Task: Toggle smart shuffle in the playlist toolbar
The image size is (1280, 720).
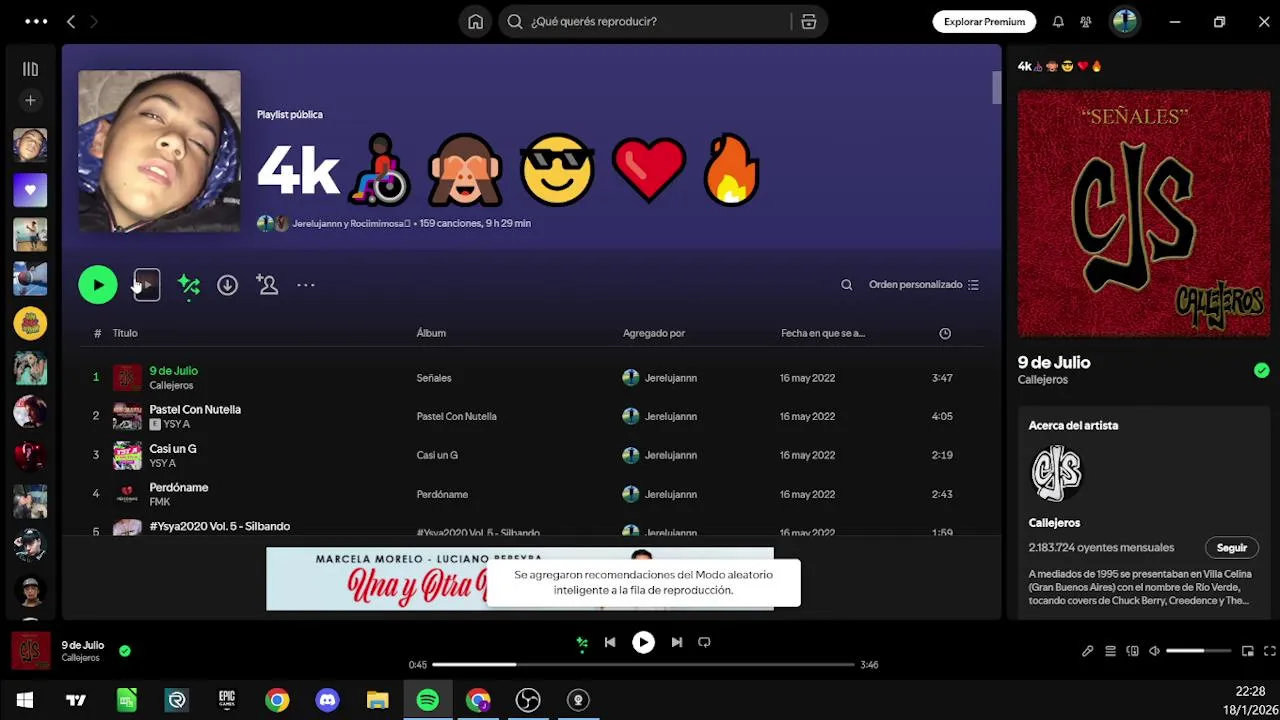Action: [x=189, y=286]
